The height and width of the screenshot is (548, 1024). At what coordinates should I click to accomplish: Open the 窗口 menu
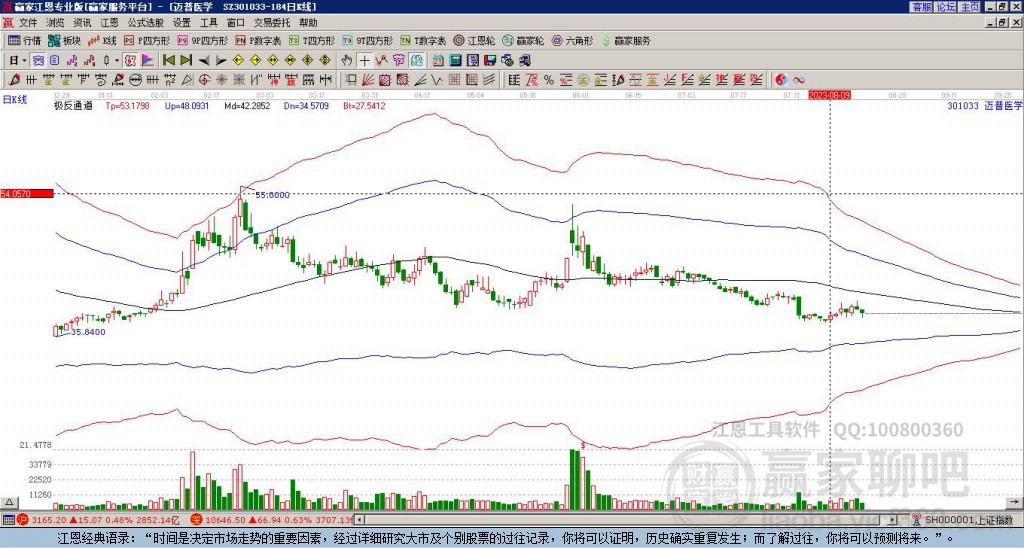[236, 23]
